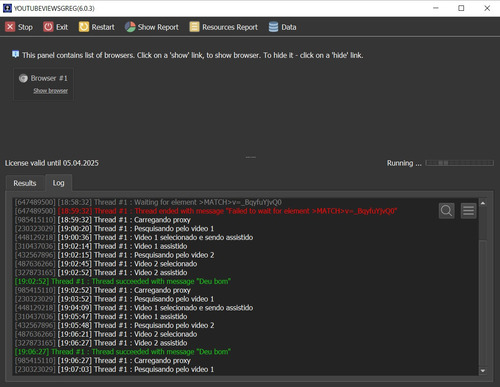
Task: Select the Log tab
Action: pos(58,183)
